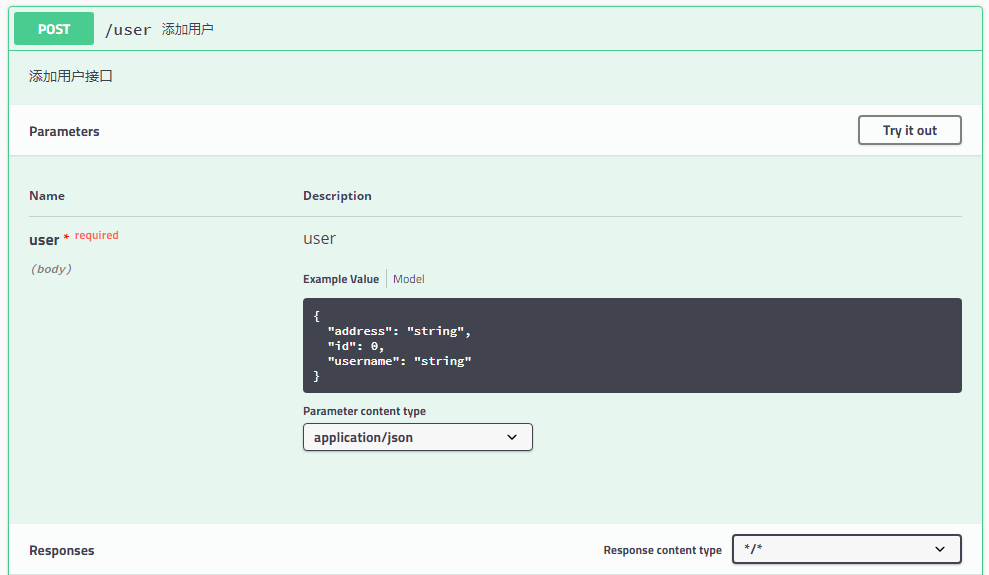
Task: Collapse the /user endpoint path
Action: [128, 30]
